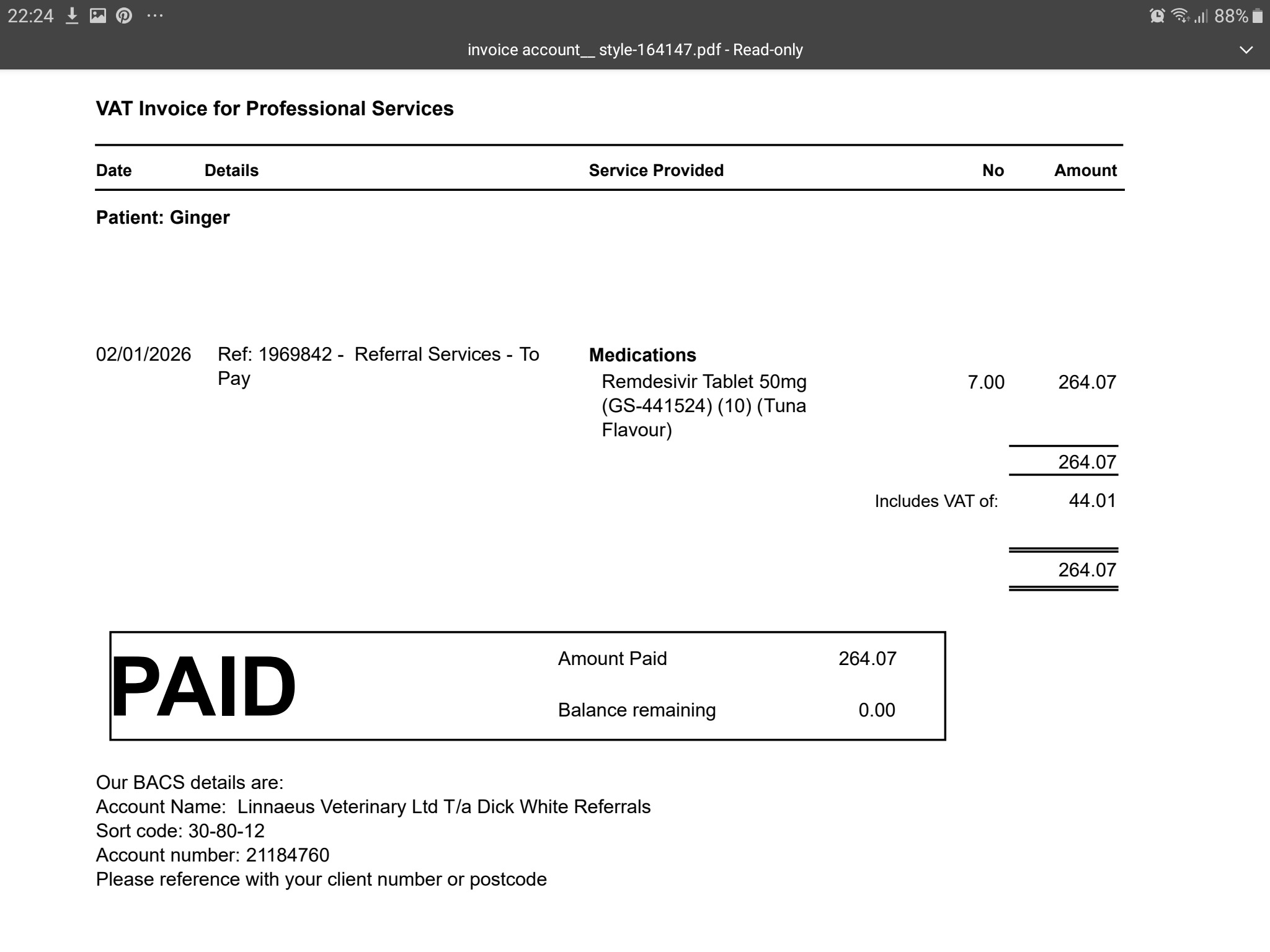This screenshot has width=1270, height=952.
Task: Tap the 22:24 clock in status bar
Action: (x=30, y=16)
